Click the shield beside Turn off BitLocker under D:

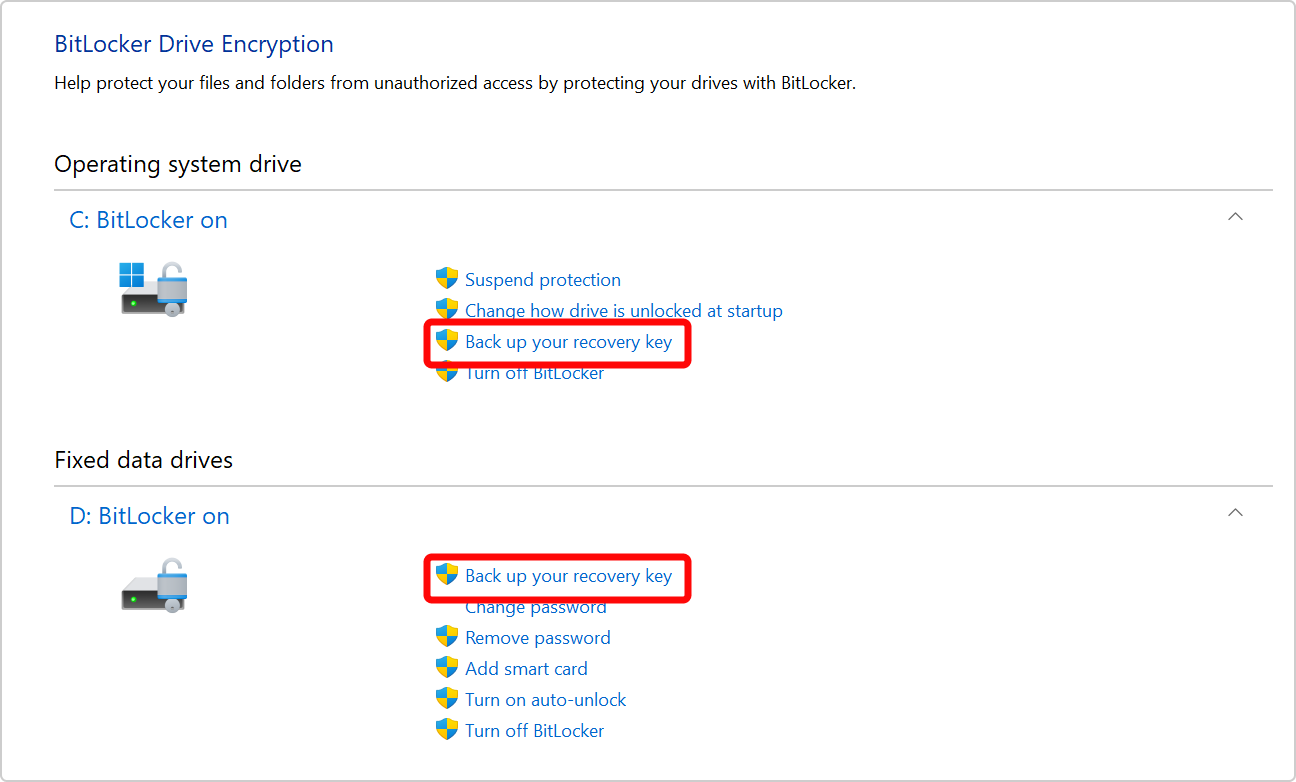[447, 730]
